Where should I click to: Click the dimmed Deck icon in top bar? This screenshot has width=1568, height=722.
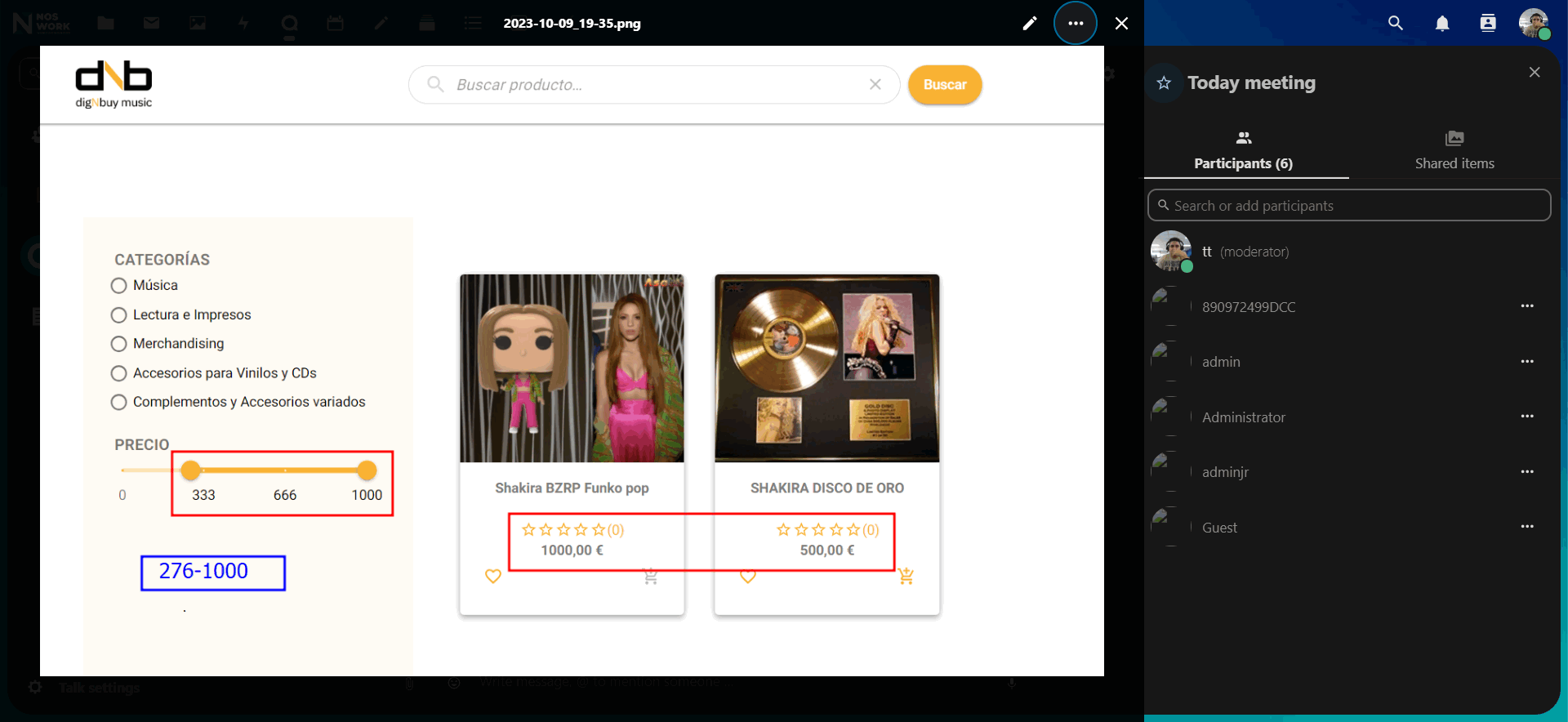pyautogui.click(x=426, y=23)
